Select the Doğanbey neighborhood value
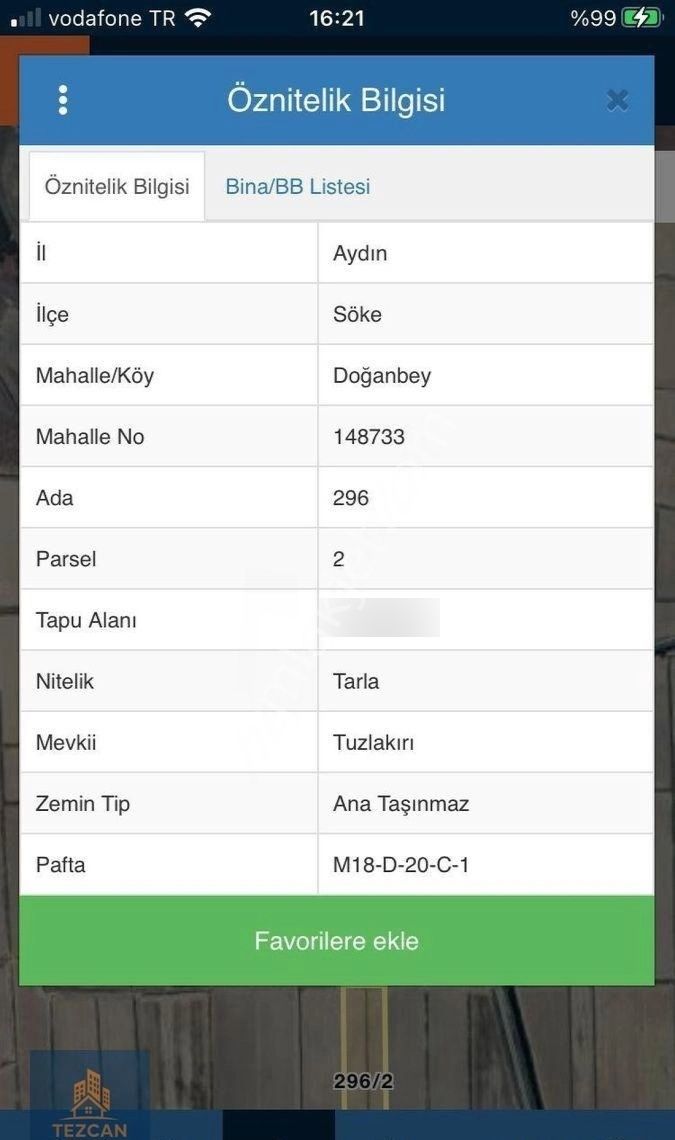675x1140 pixels. coord(382,376)
